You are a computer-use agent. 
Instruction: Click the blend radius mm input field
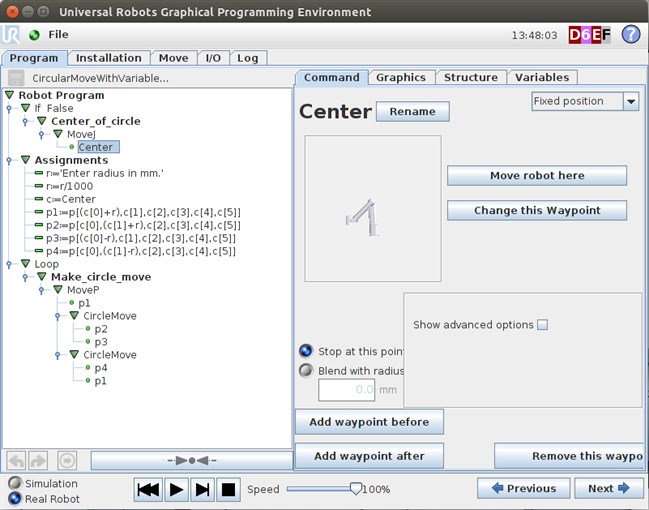tap(346, 390)
